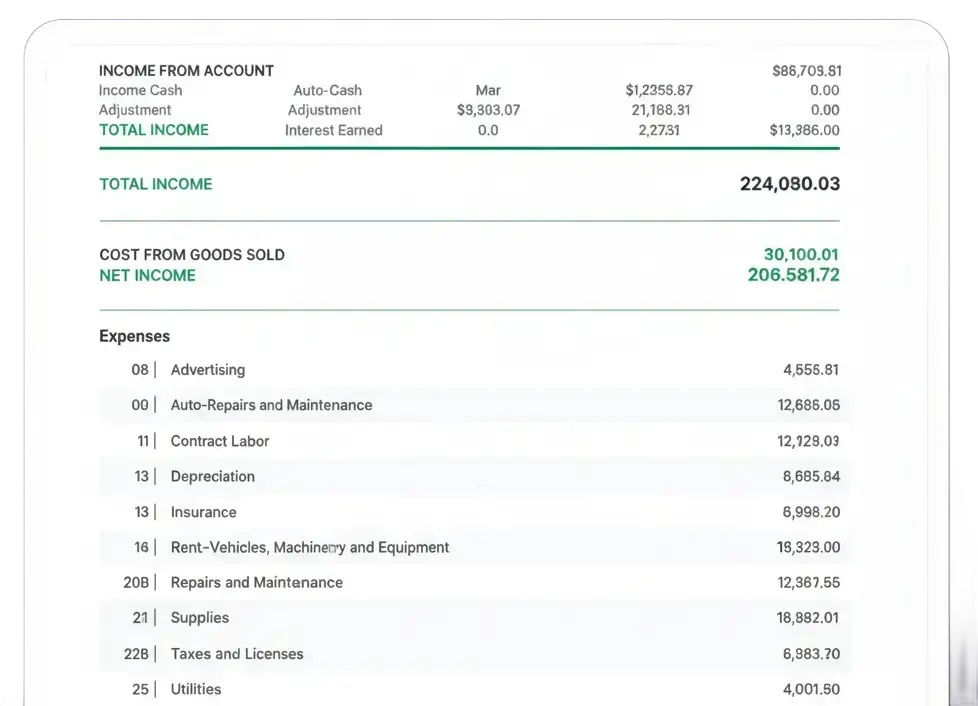Click the Income Cash line item
The height and width of the screenshot is (706, 978).
140,90
